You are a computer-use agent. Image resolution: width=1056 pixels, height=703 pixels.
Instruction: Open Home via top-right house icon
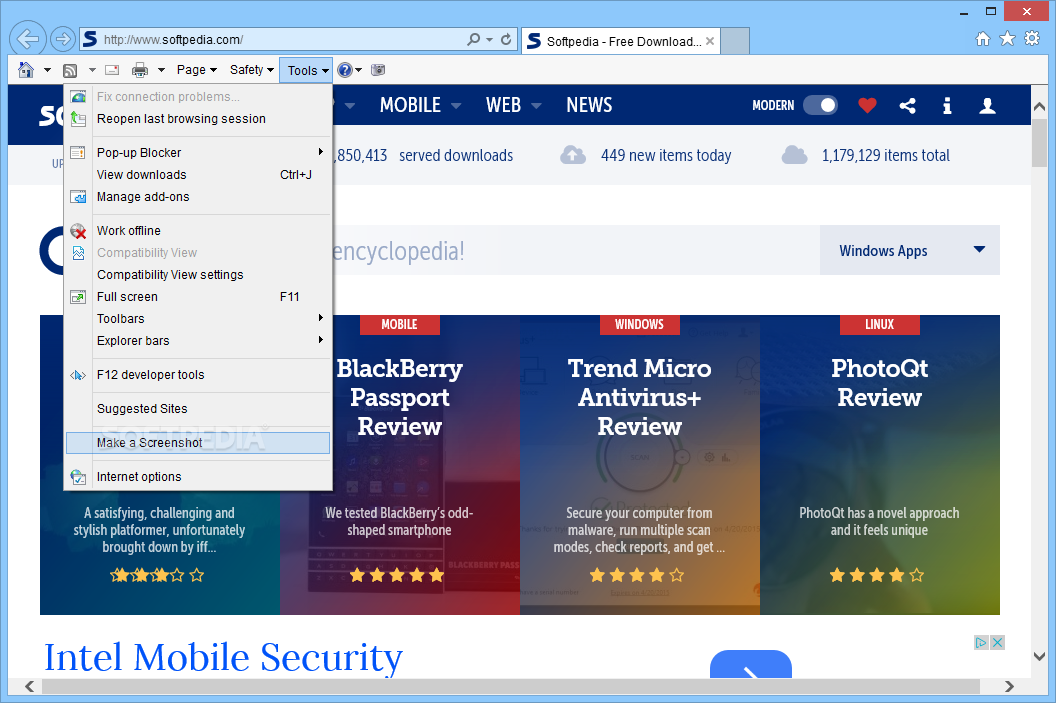983,38
